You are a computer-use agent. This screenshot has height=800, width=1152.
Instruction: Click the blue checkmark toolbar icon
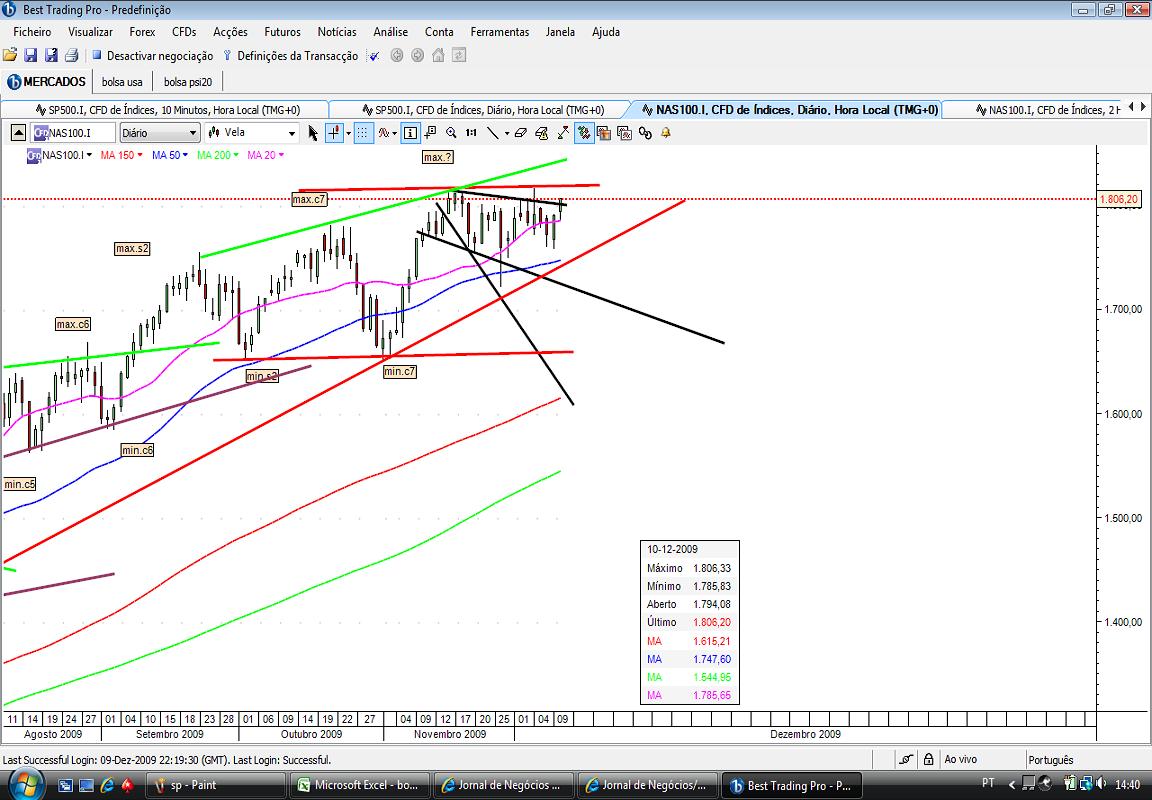click(x=374, y=56)
